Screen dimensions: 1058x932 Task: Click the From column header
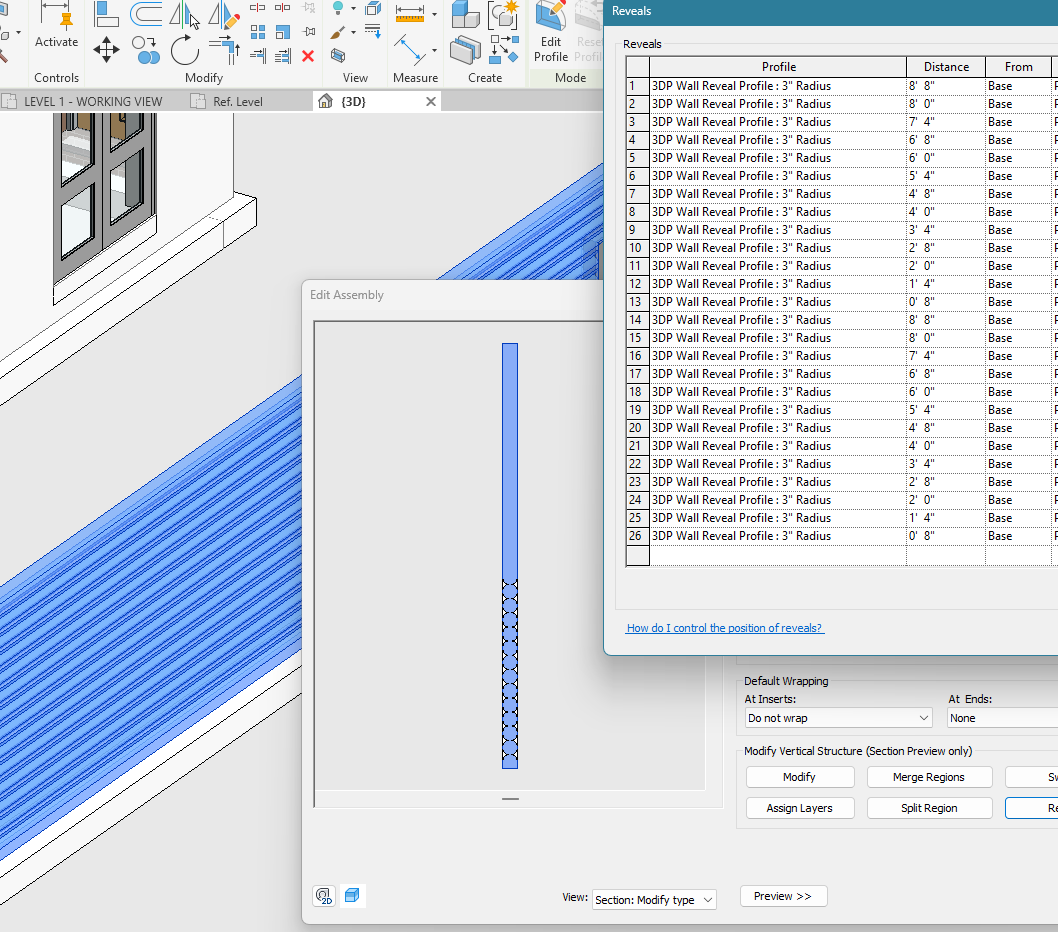tap(1018, 67)
